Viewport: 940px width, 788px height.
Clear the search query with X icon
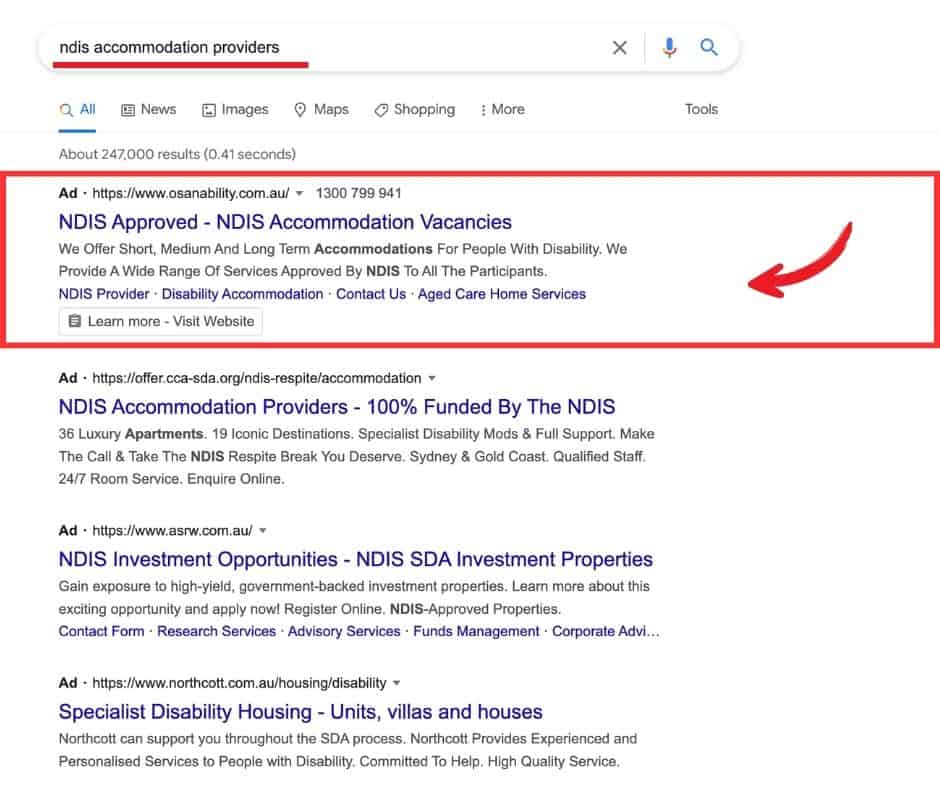pyautogui.click(x=620, y=48)
